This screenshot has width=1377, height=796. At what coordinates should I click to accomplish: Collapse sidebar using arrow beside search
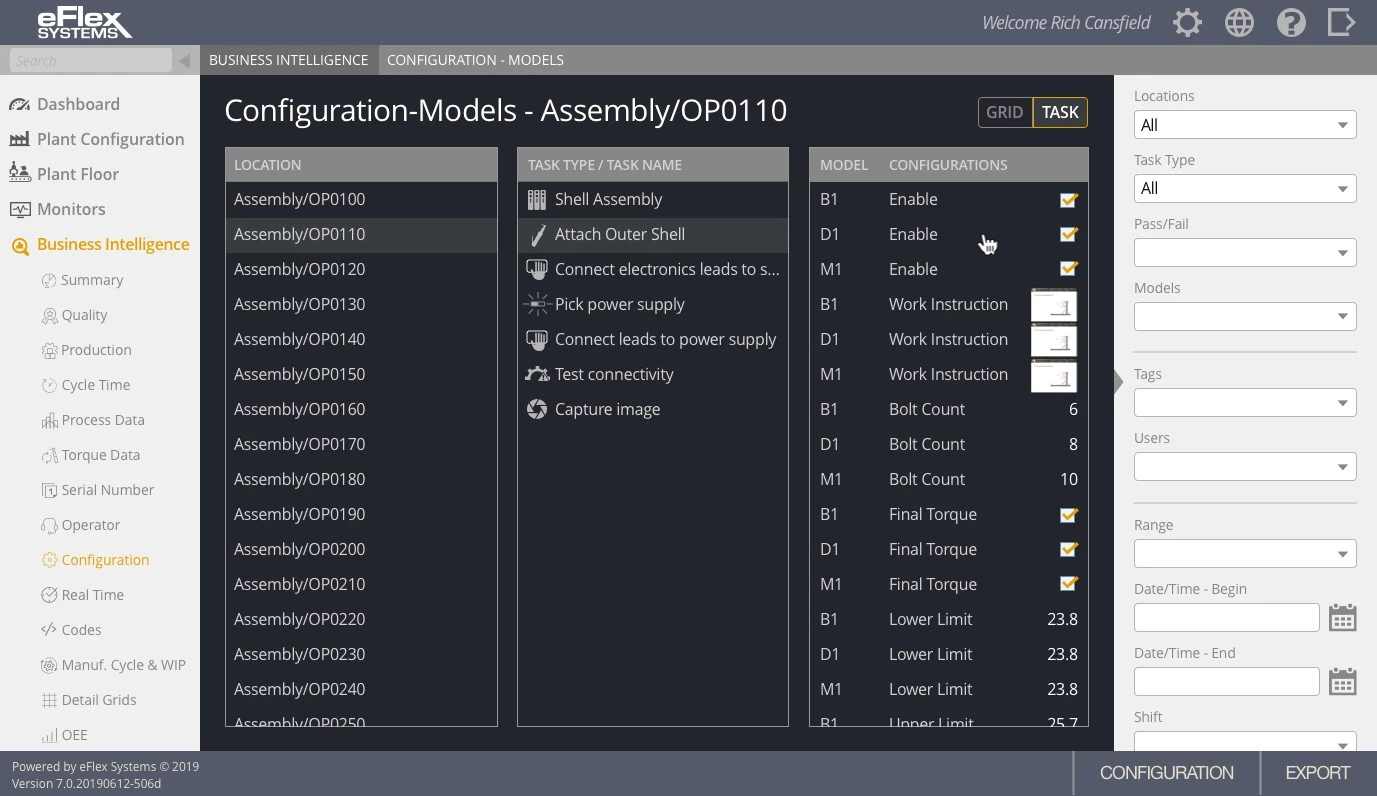pos(185,61)
